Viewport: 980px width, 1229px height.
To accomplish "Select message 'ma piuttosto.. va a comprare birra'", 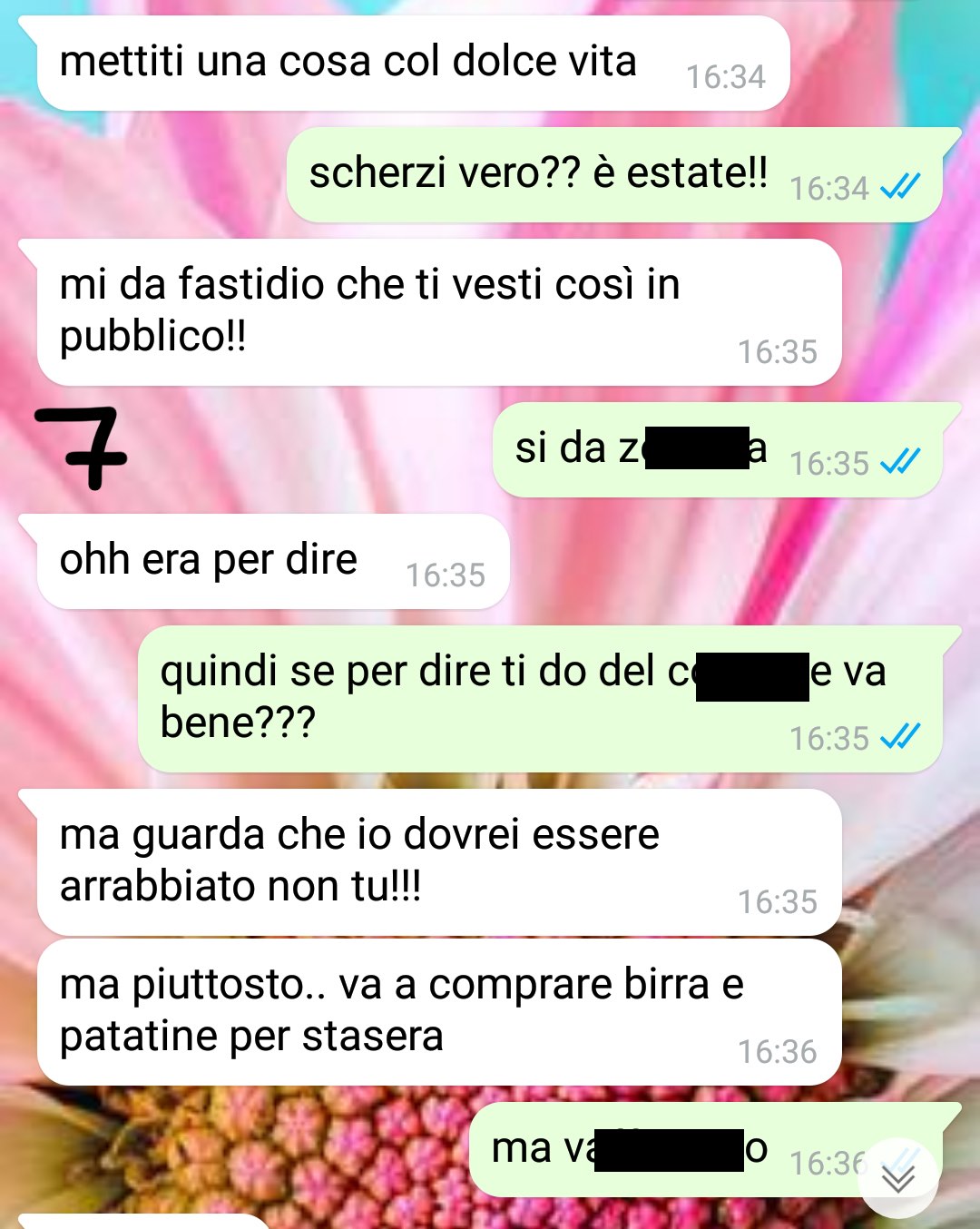I will click(x=439, y=1012).
